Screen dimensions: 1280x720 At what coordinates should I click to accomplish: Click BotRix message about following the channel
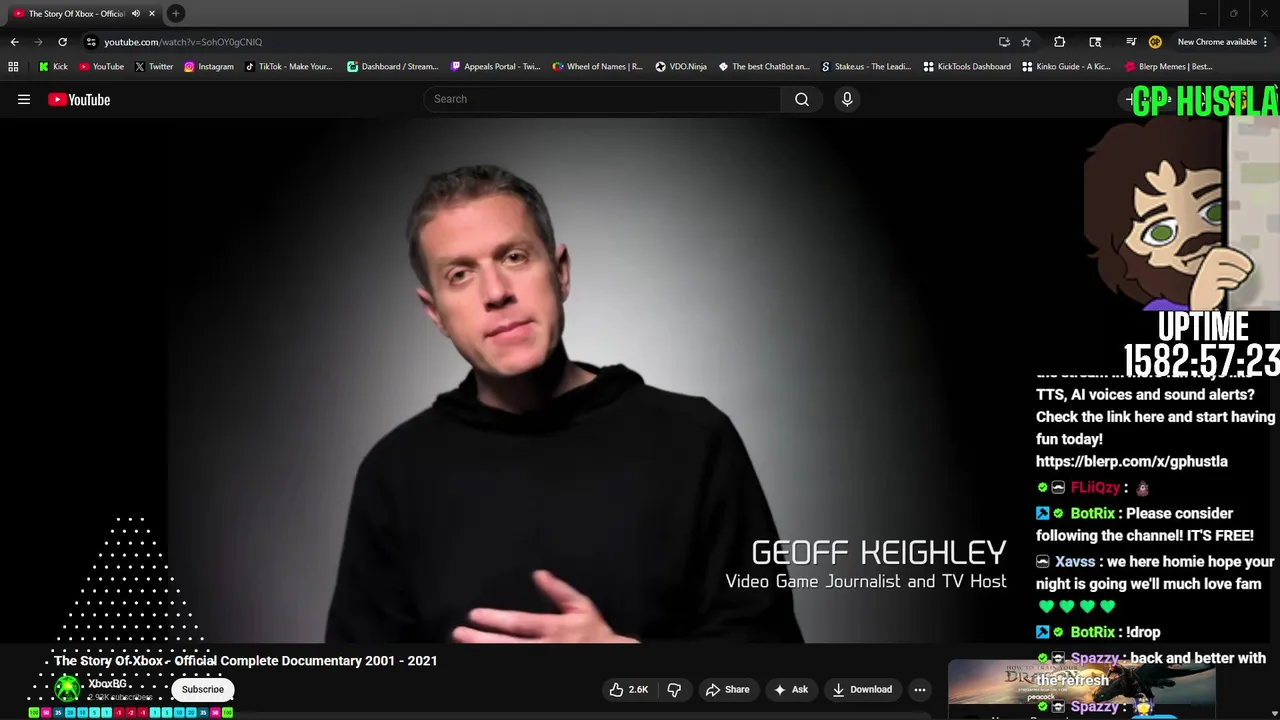click(x=1145, y=524)
